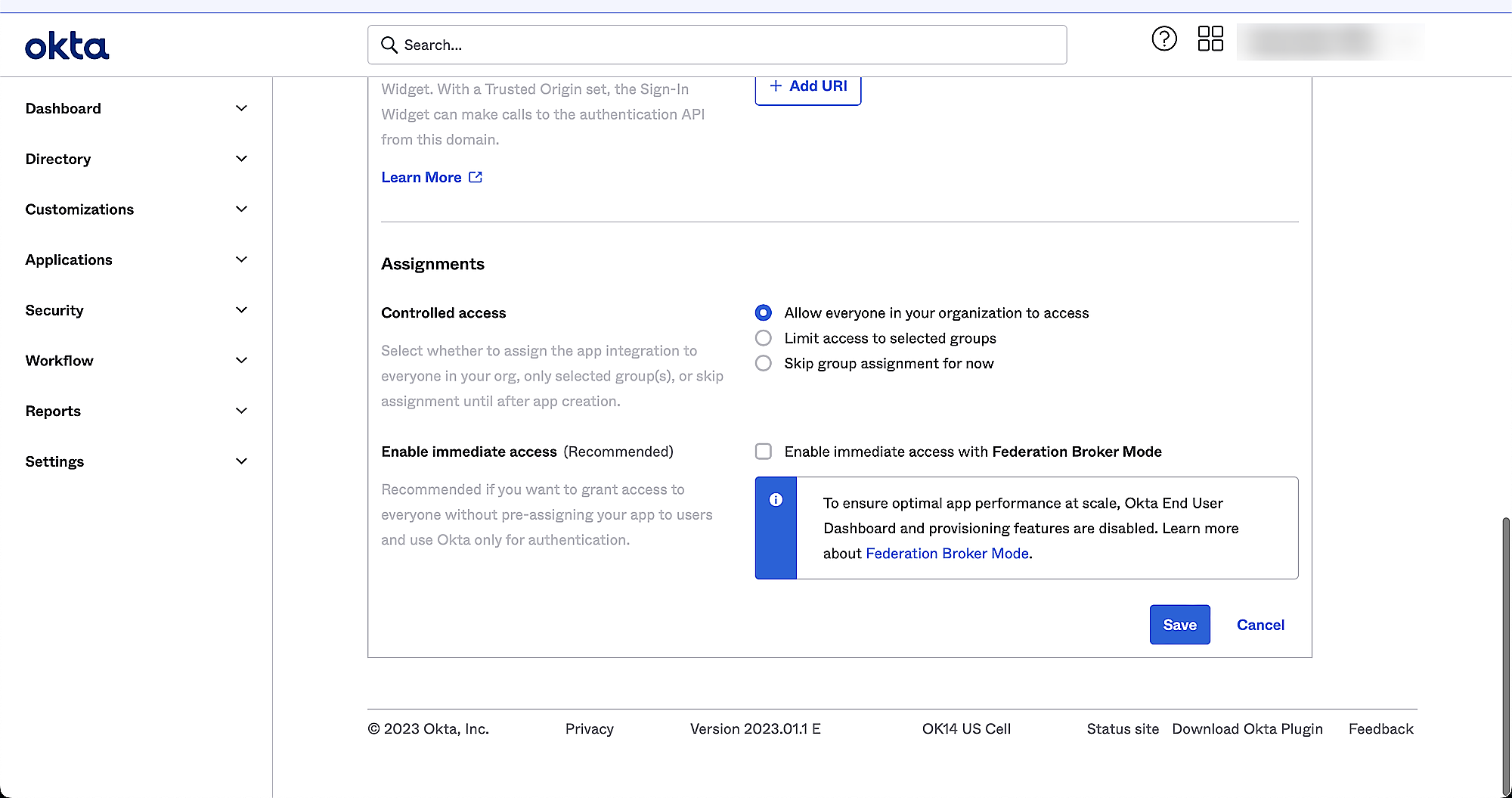This screenshot has height=798, width=1512.
Task: Click the info icon in the blue banner
Action: (776, 500)
